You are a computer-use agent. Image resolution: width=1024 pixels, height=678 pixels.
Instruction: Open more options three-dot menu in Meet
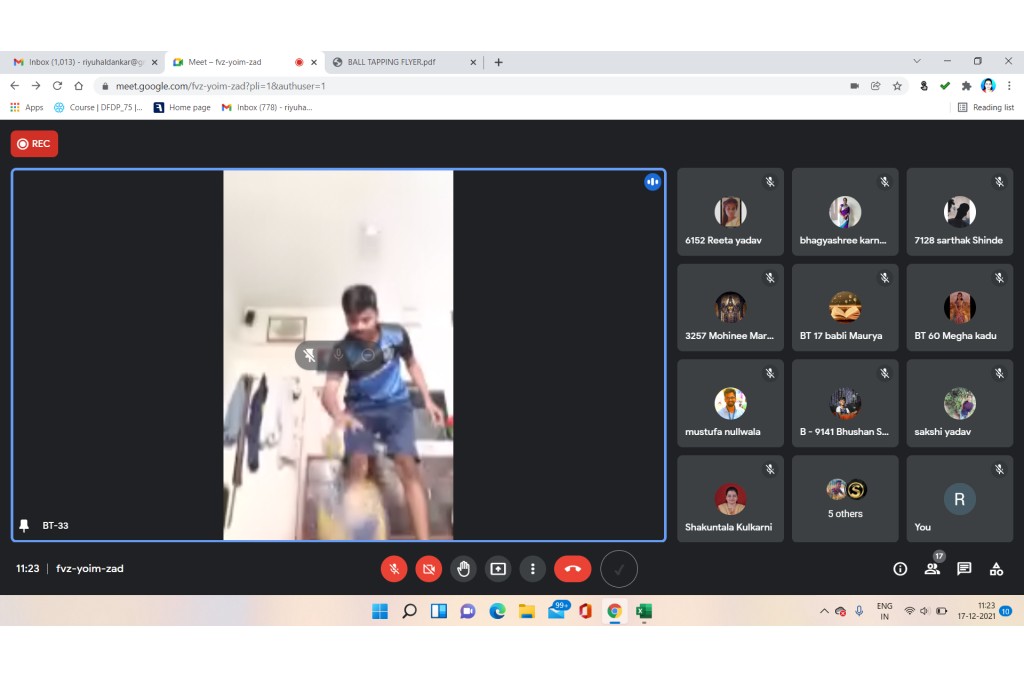click(532, 569)
